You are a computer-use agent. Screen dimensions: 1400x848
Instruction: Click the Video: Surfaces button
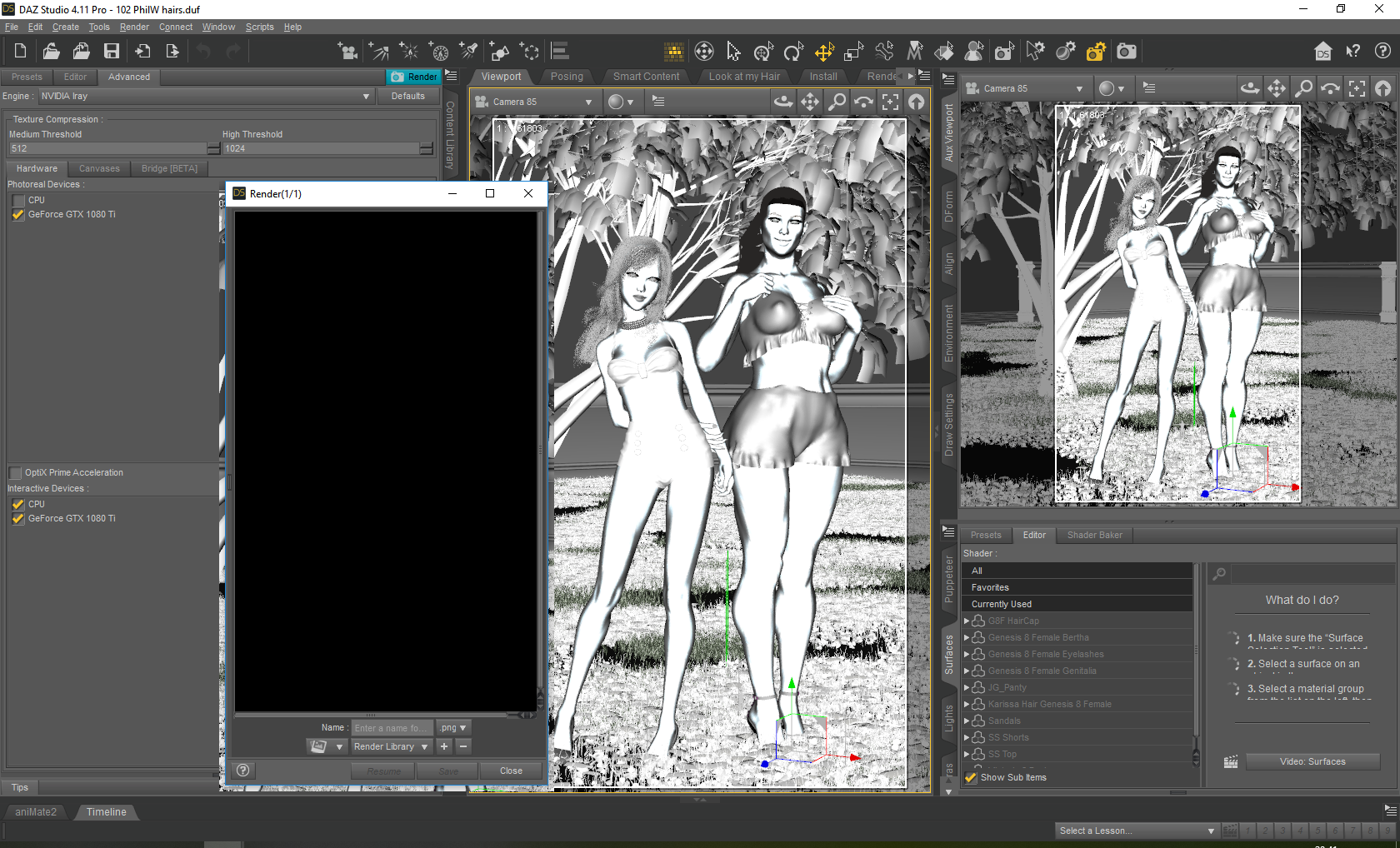(1312, 761)
